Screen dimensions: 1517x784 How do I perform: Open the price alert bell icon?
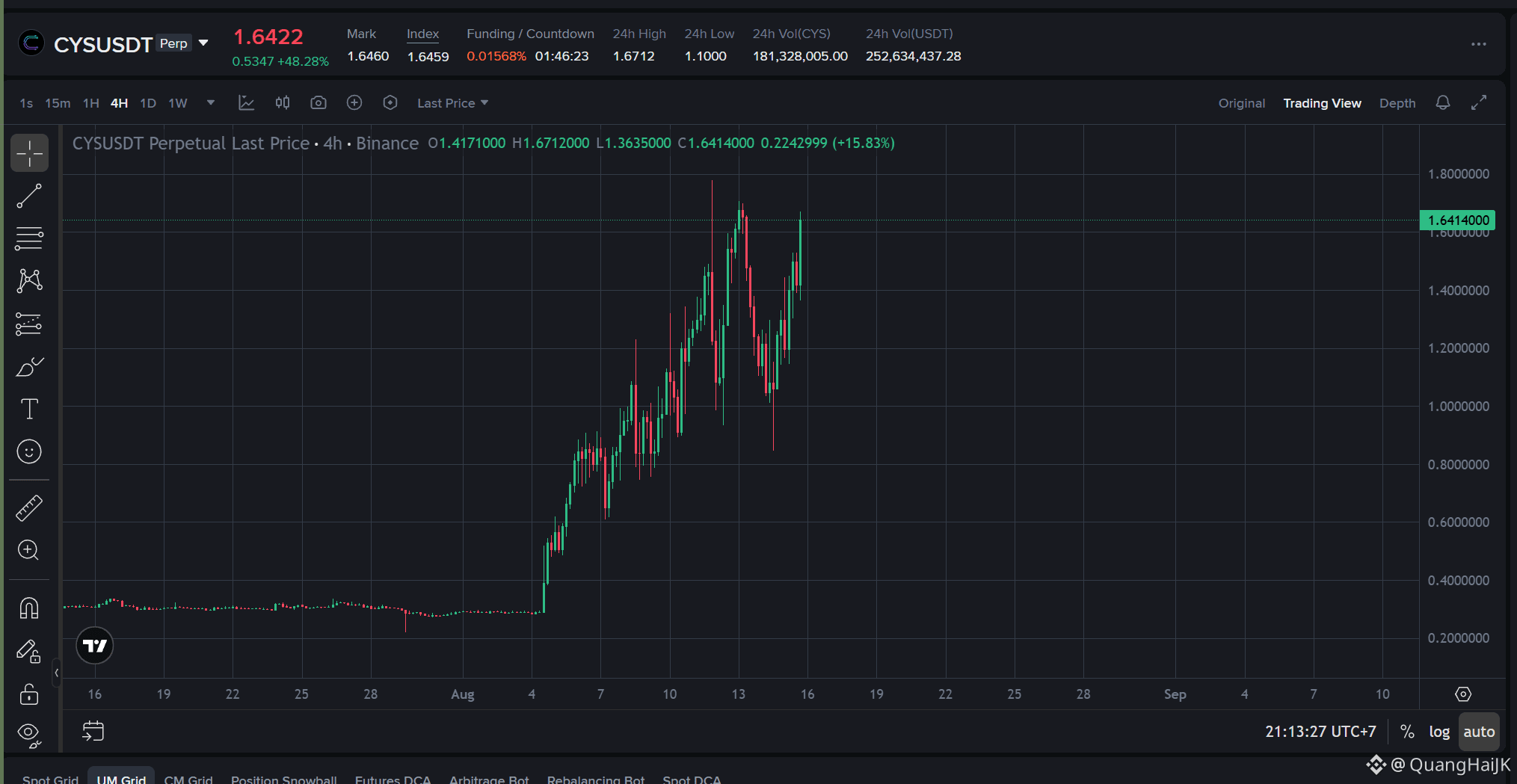pyautogui.click(x=1443, y=103)
